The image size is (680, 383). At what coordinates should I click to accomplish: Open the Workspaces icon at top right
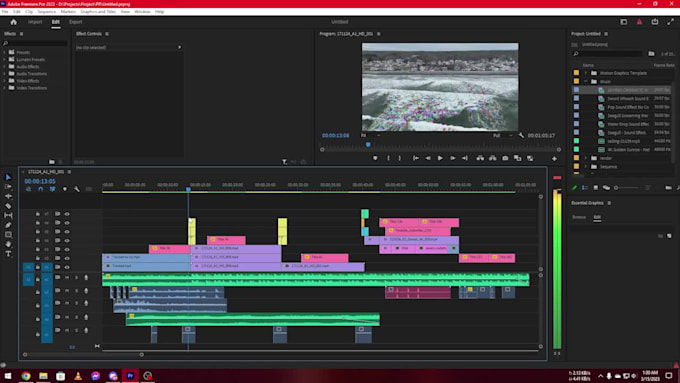[624, 22]
